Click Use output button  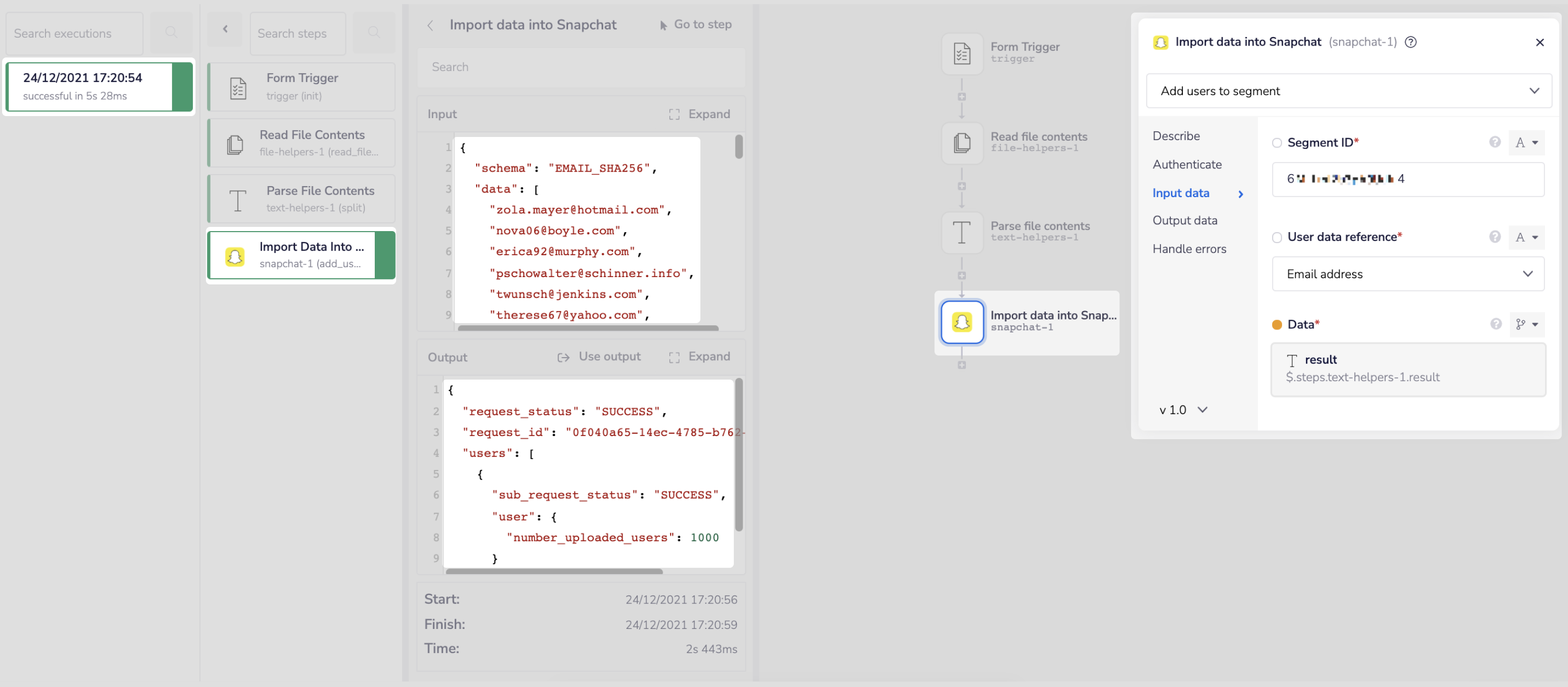pos(599,357)
